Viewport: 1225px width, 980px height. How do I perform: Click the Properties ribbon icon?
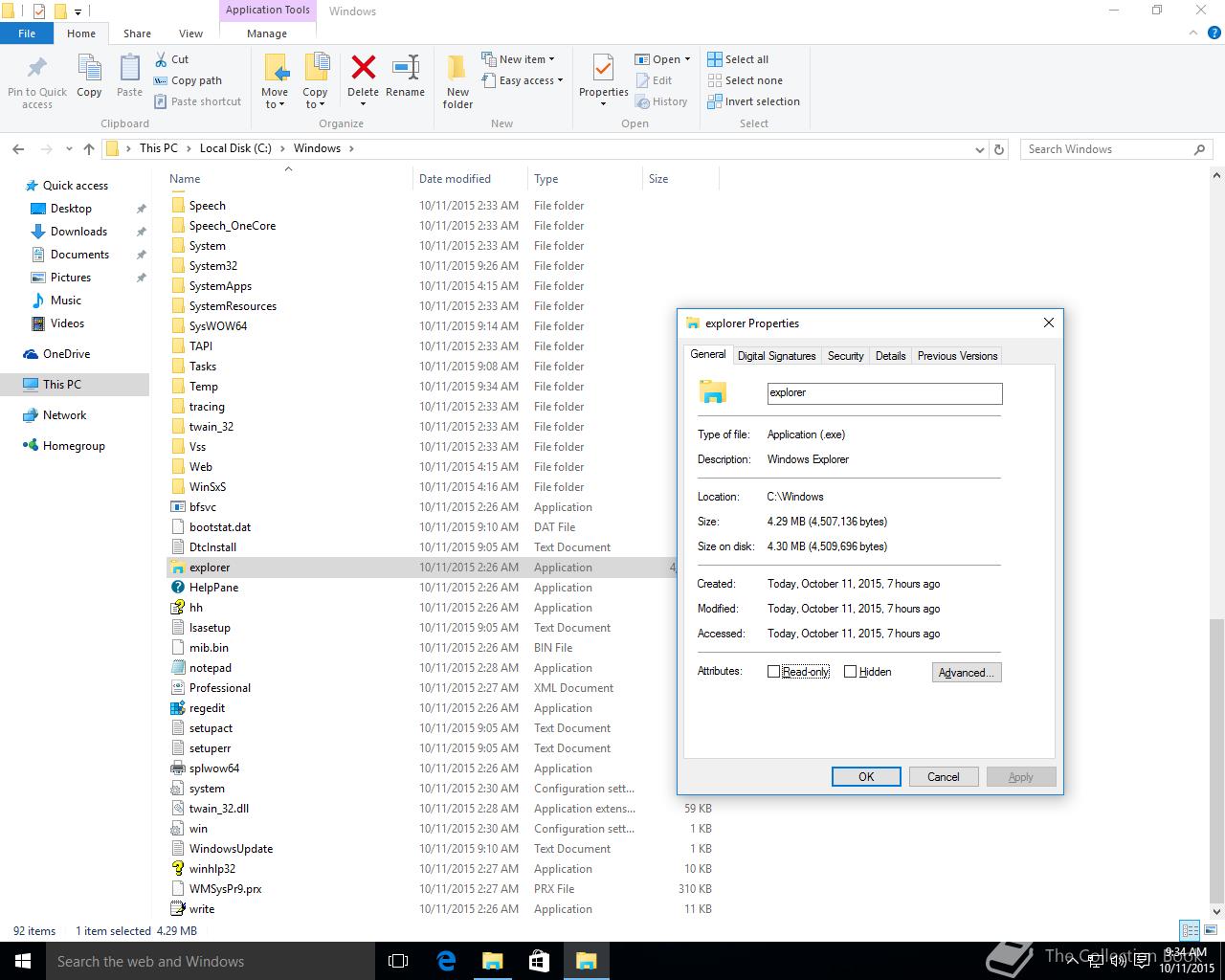[603, 68]
